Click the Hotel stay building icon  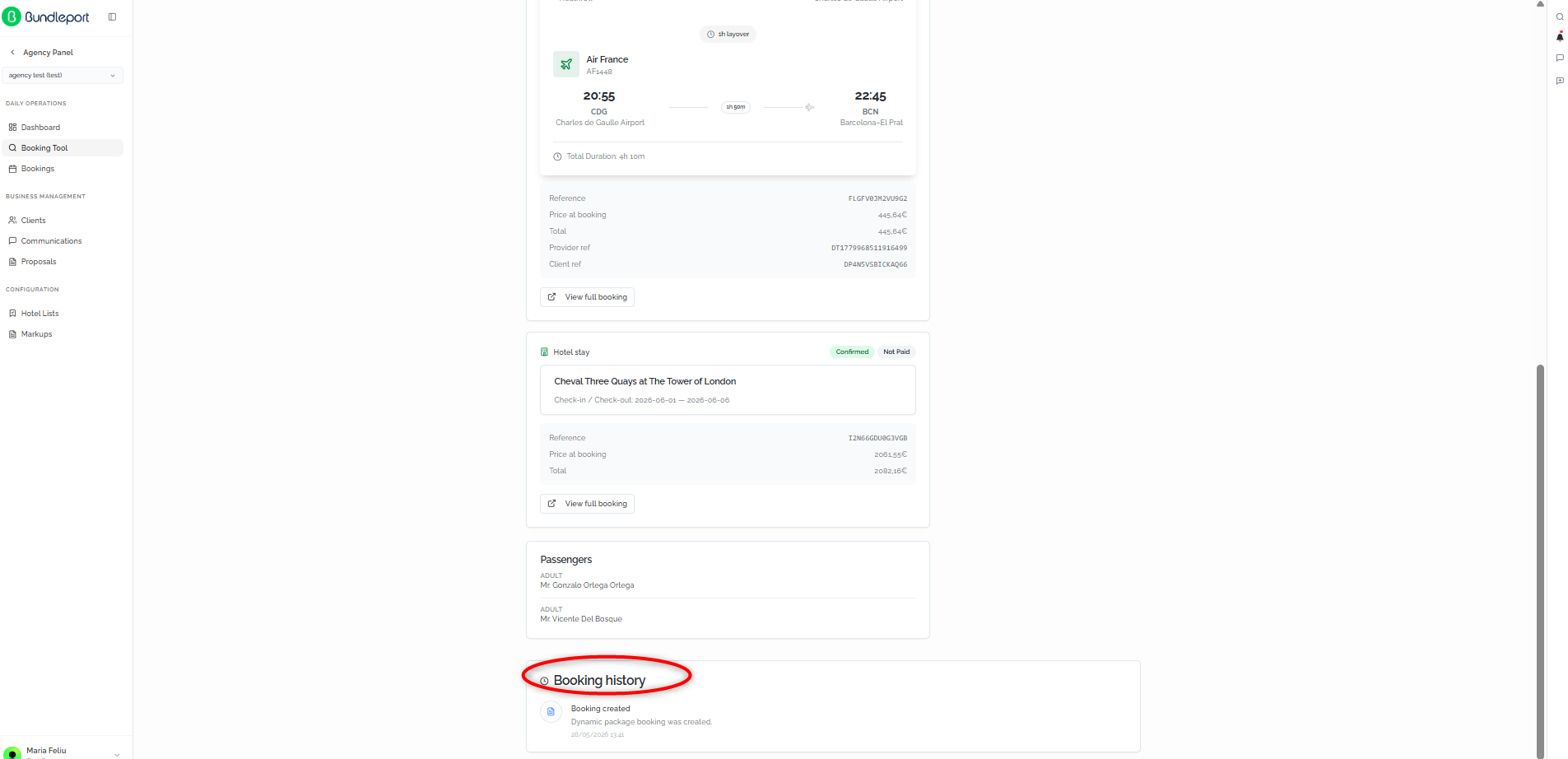click(x=544, y=352)
